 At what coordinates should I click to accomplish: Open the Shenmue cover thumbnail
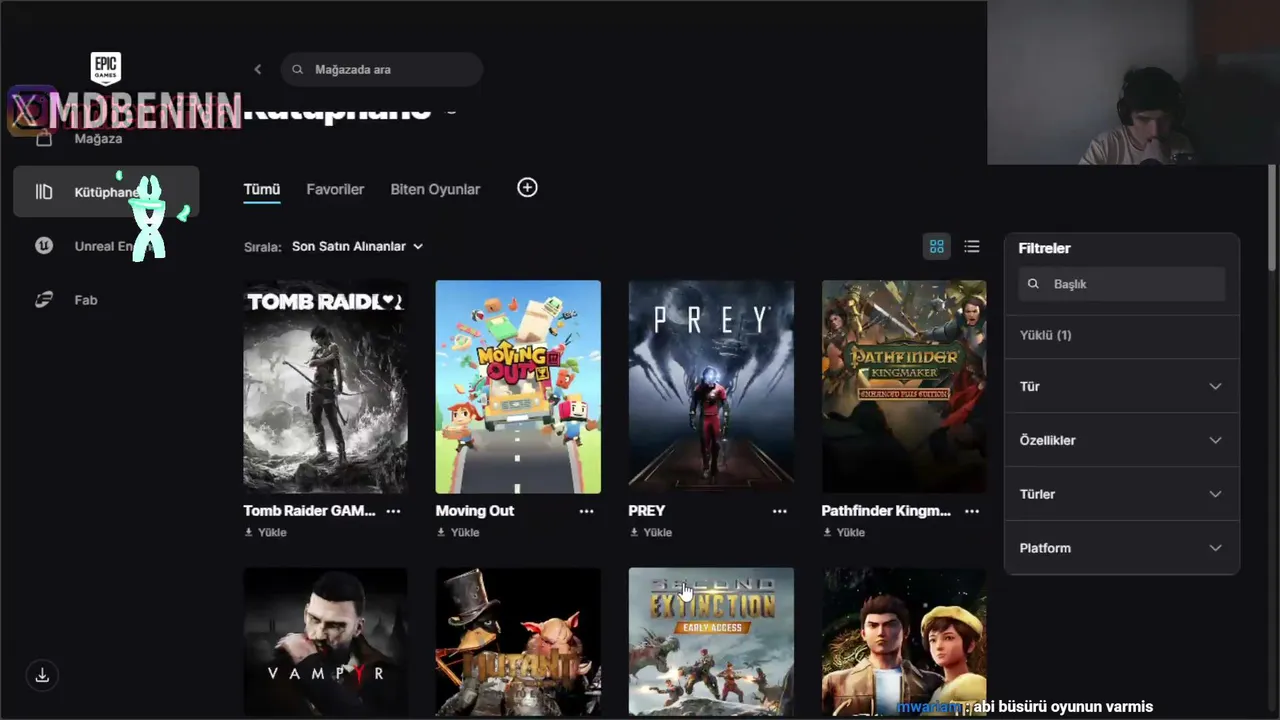(x=904, y=642)
